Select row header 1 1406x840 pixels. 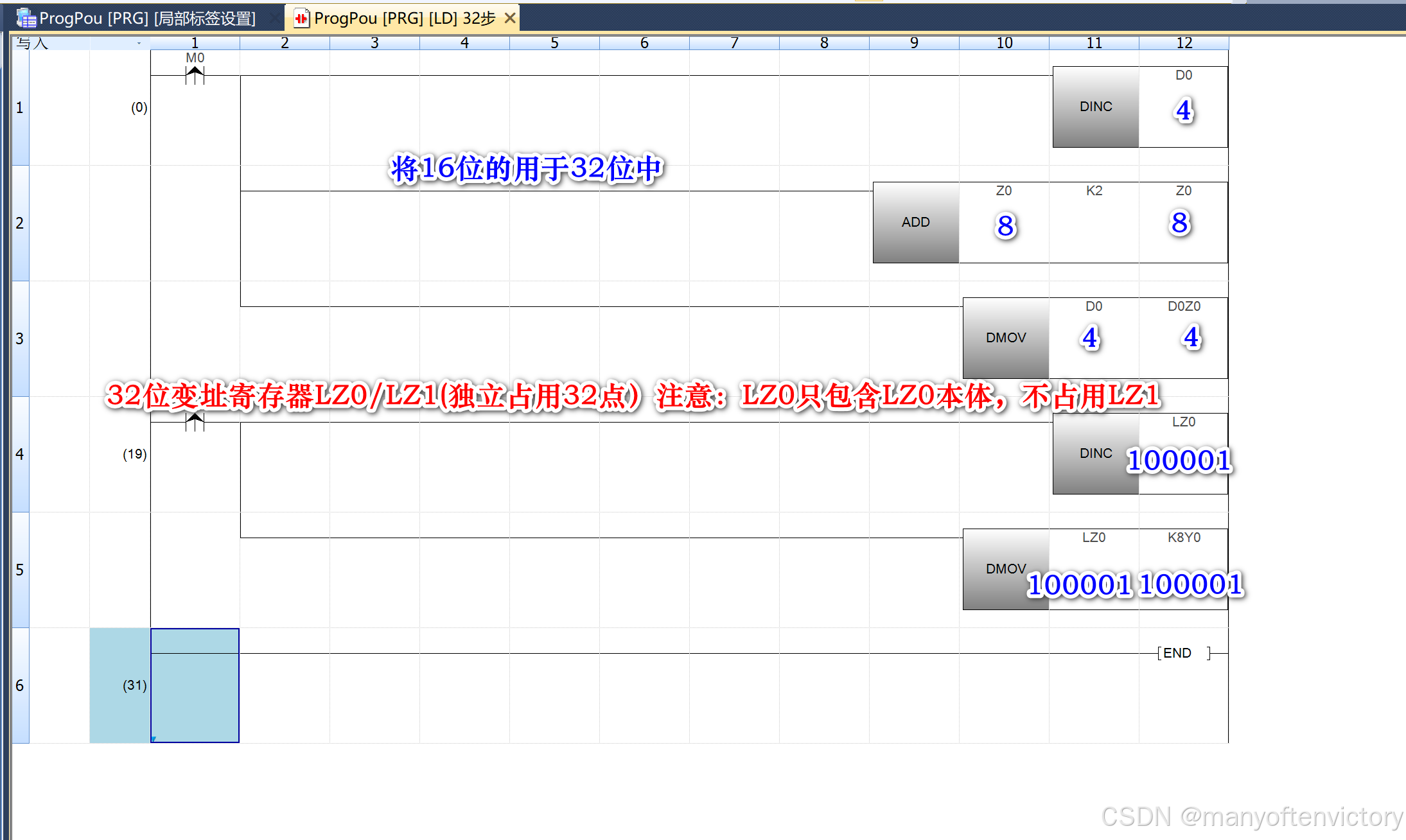[20, 107]
